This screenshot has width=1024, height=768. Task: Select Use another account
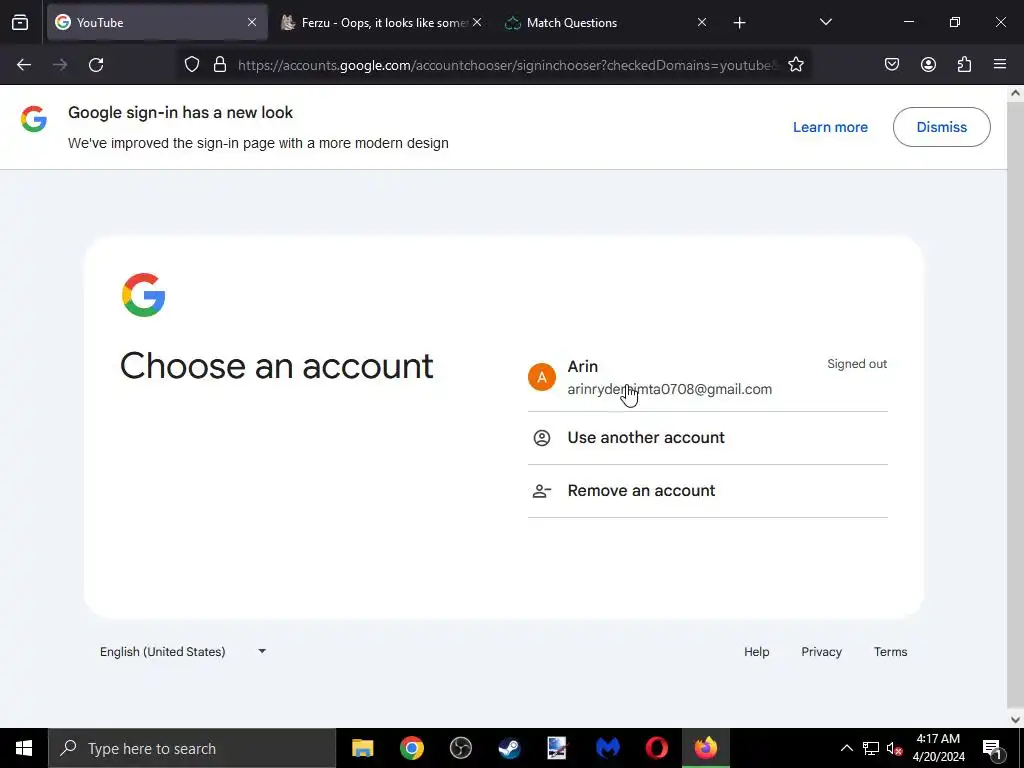(707, 438)
